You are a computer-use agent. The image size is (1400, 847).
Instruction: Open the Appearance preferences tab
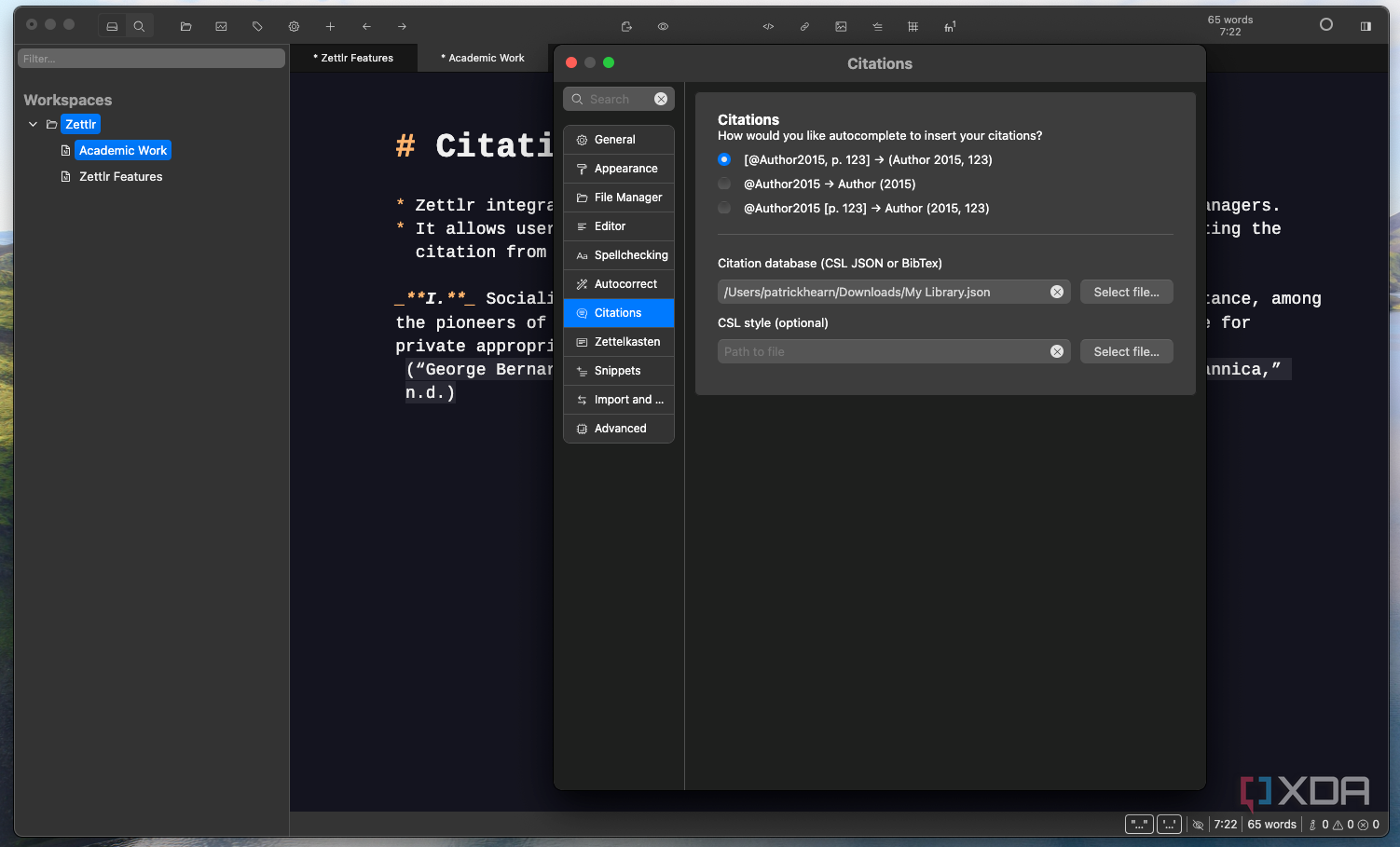pyautogui.click(x=619, y=169)
